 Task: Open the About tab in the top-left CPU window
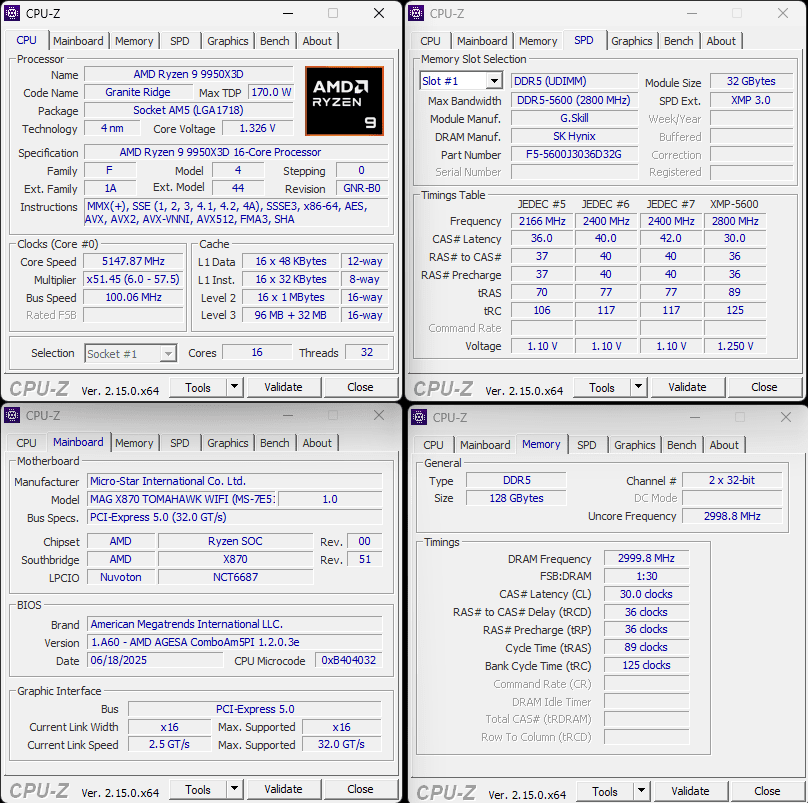pos(317,41)
